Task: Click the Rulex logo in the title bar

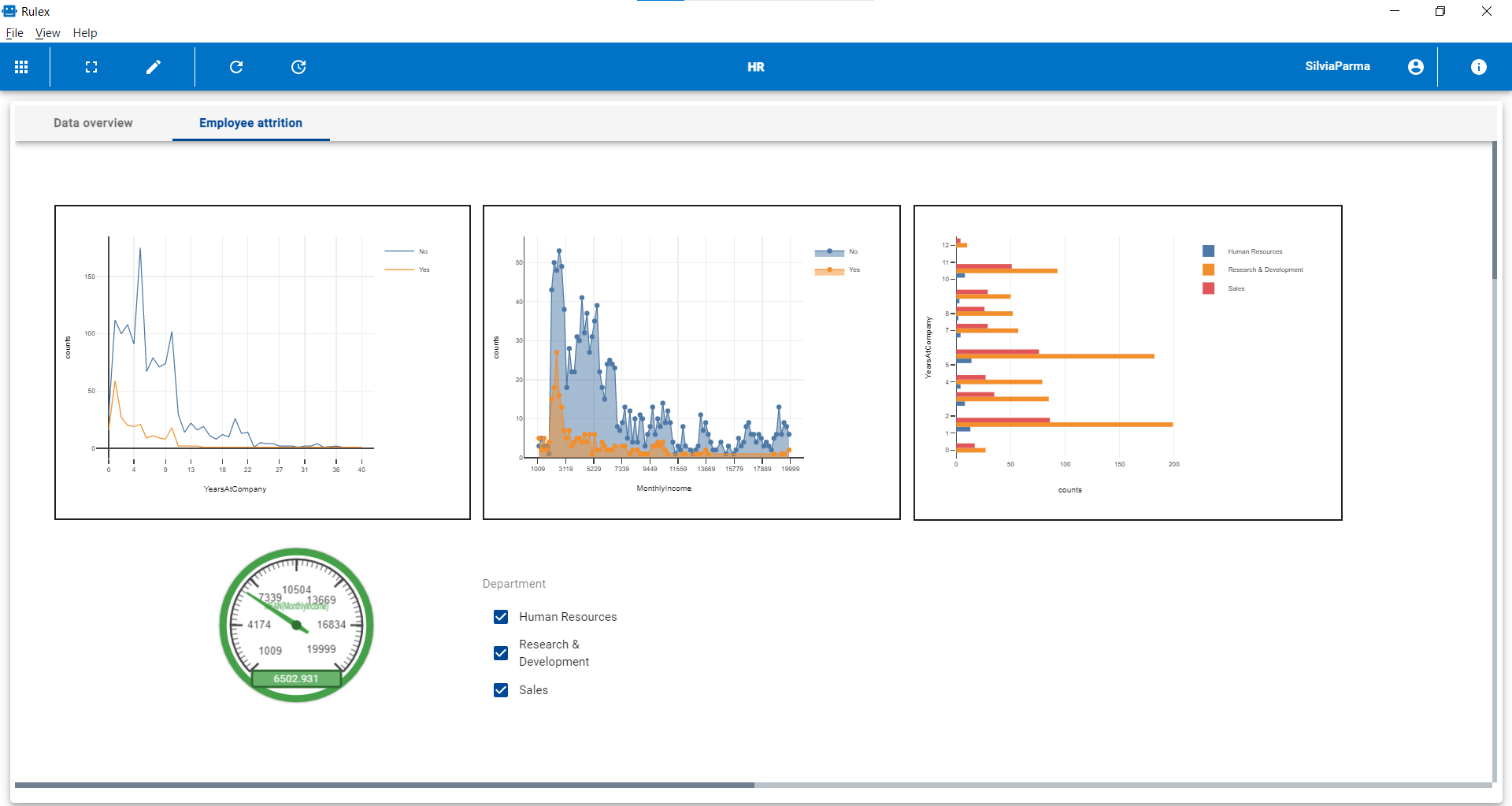Action: coord(10,11)
